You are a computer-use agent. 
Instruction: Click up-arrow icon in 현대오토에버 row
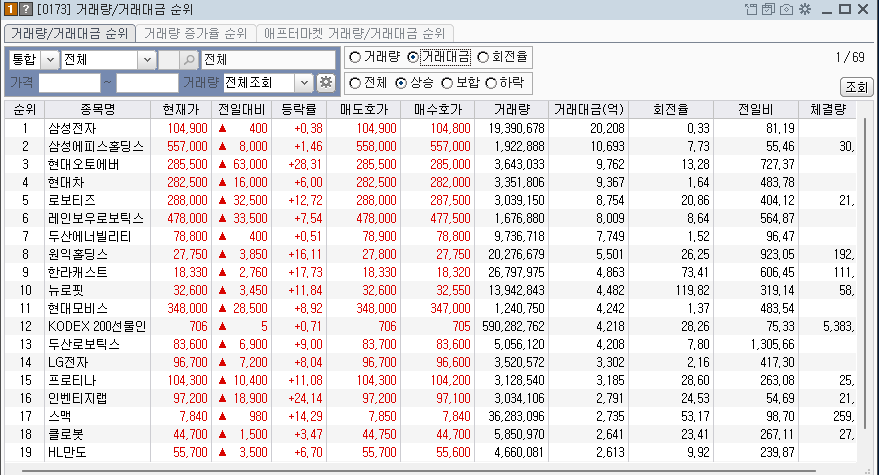tap(223, 164)
